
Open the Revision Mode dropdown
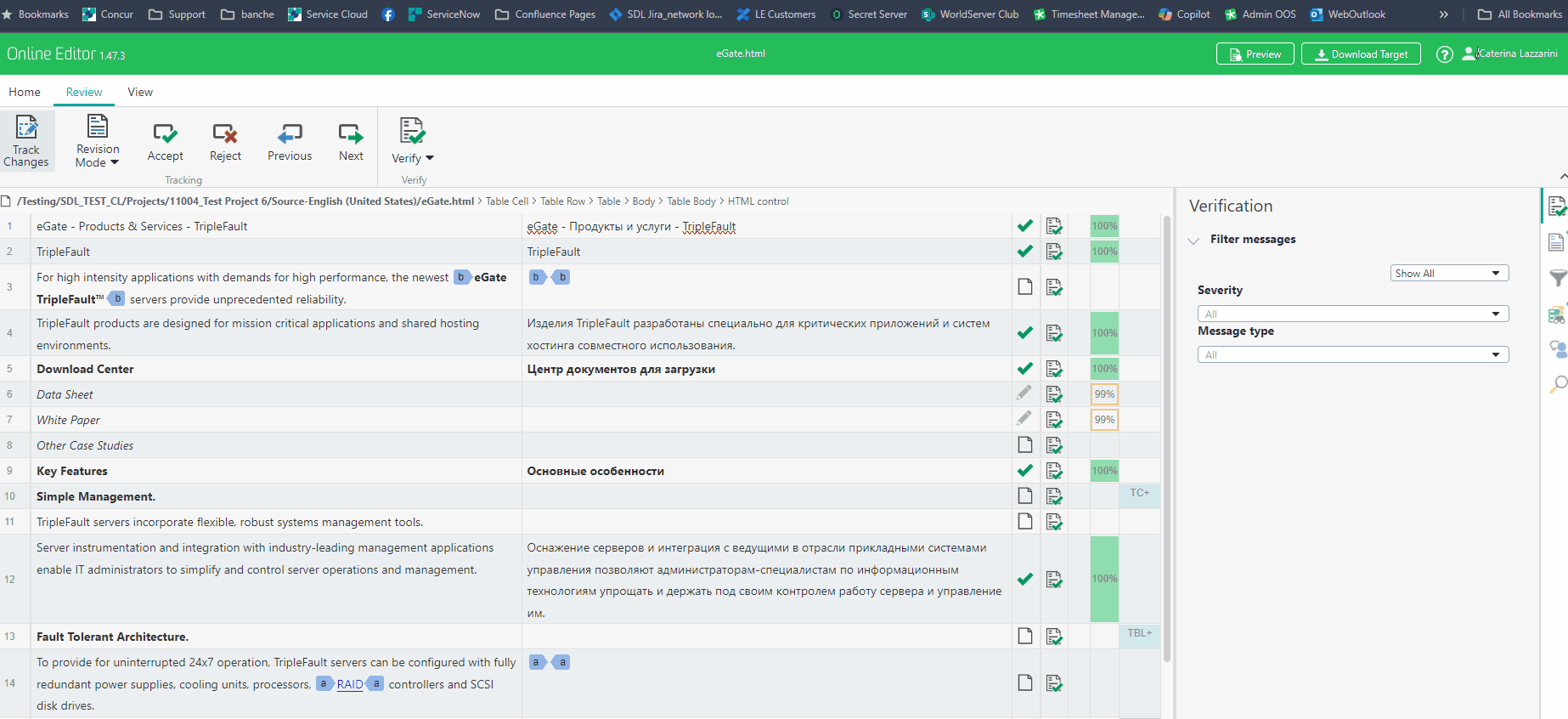coord(98,141)
